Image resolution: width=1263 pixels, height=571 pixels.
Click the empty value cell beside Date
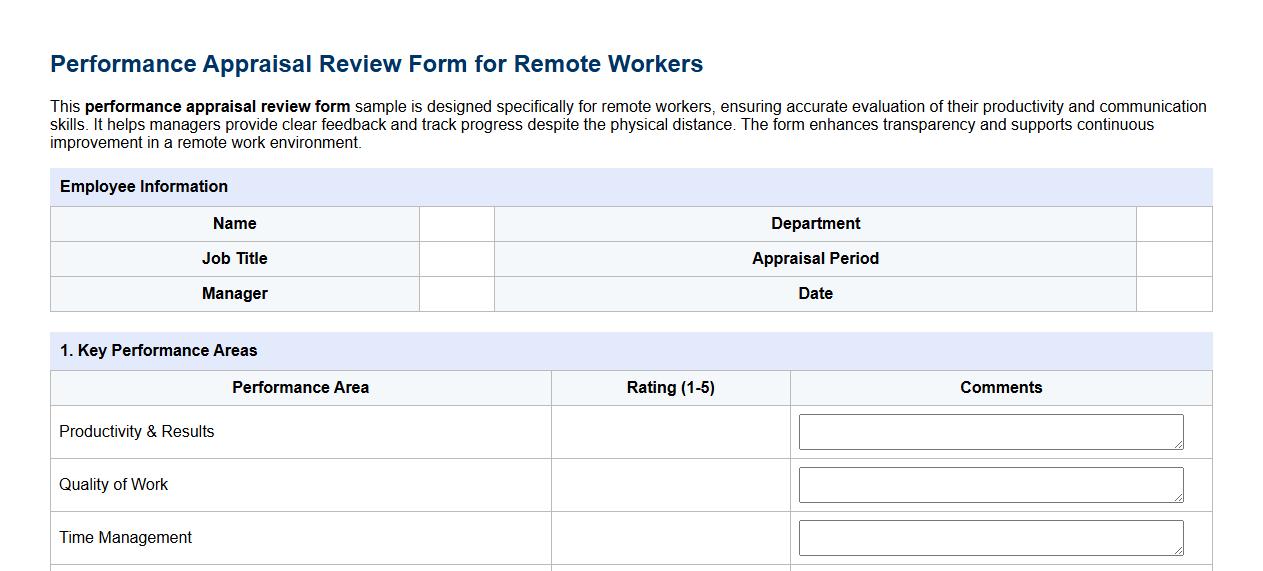coord(1174,294)
